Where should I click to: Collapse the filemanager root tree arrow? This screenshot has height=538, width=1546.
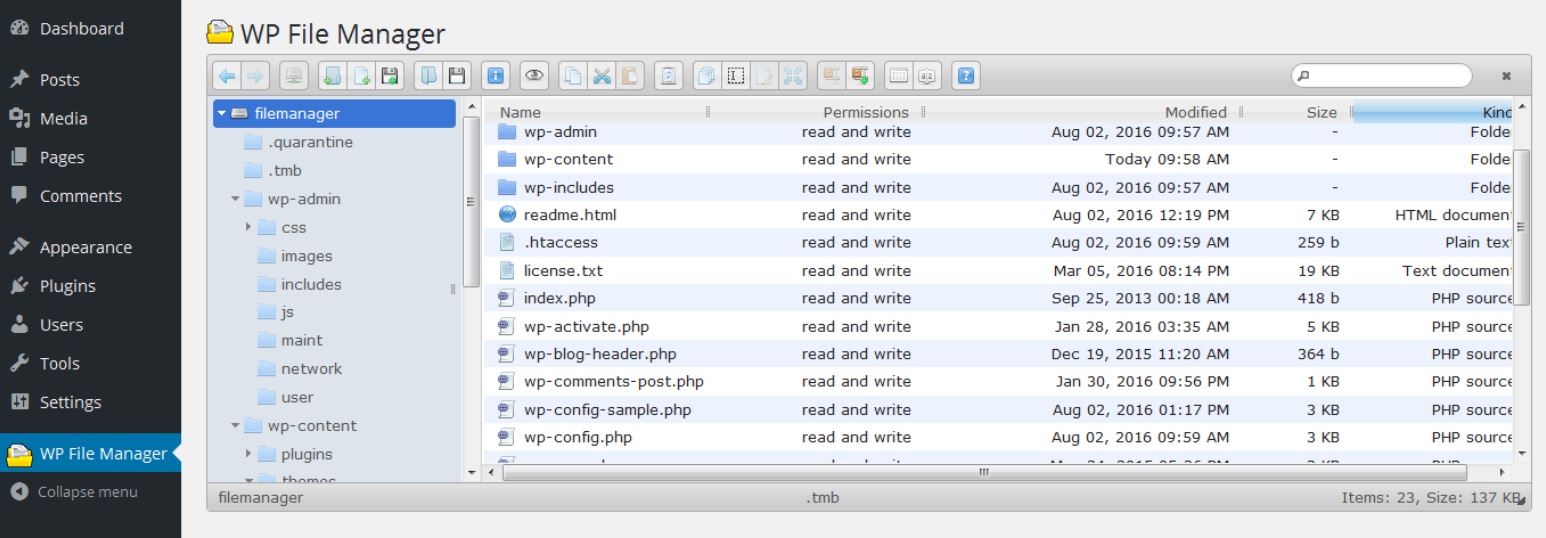tap(221, 113)
